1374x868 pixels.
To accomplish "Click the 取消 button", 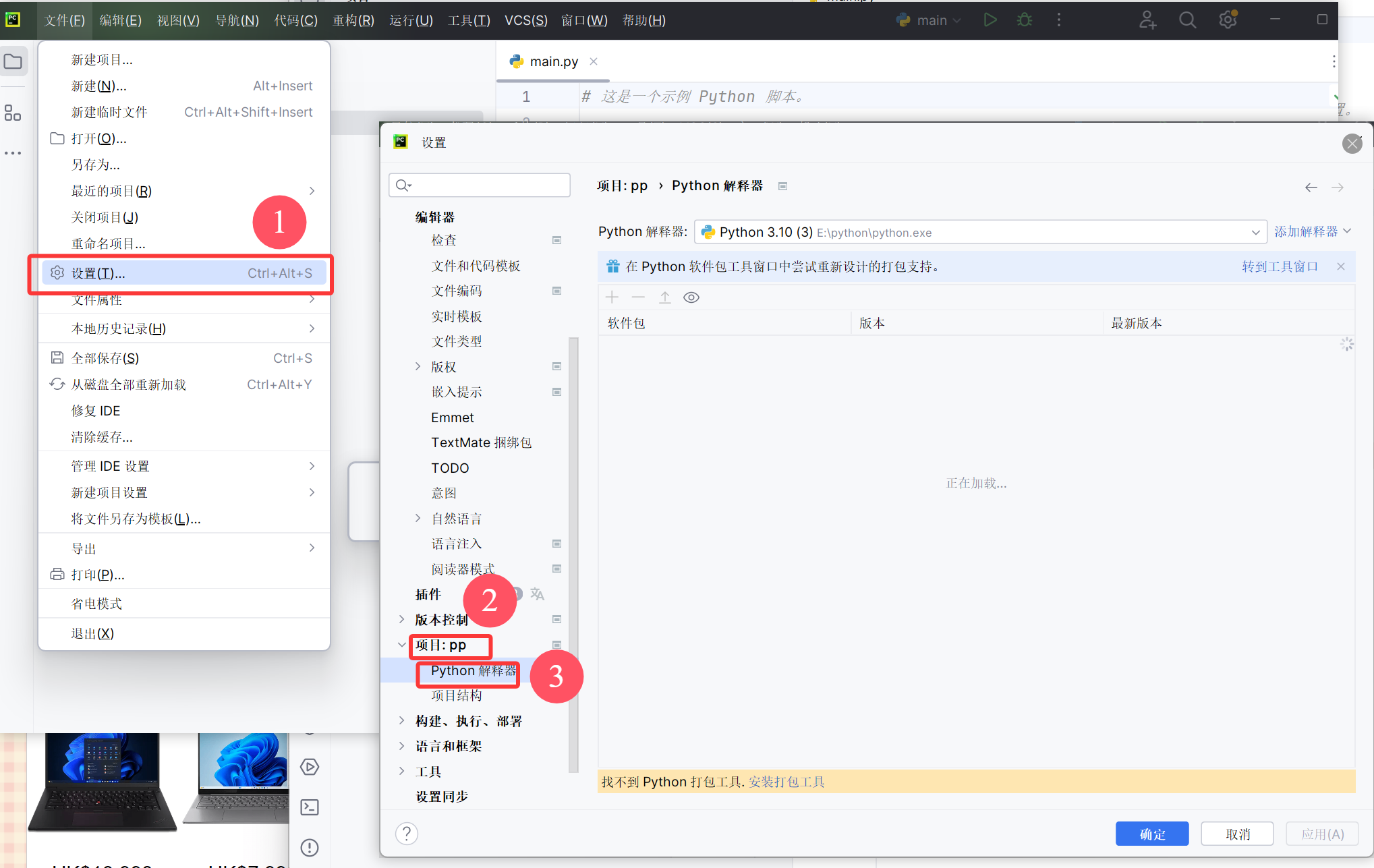I will tap(1238, 834).
